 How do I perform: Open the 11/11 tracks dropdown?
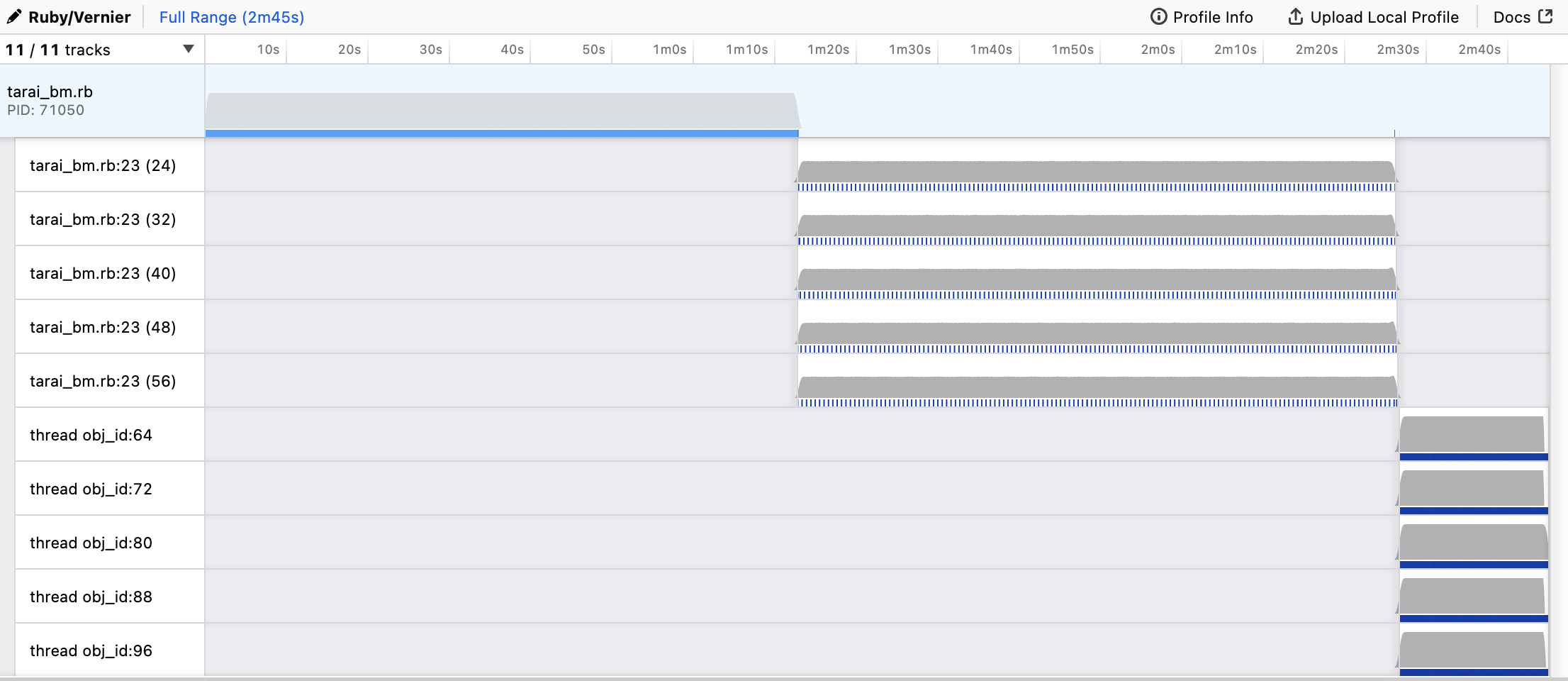188,50
